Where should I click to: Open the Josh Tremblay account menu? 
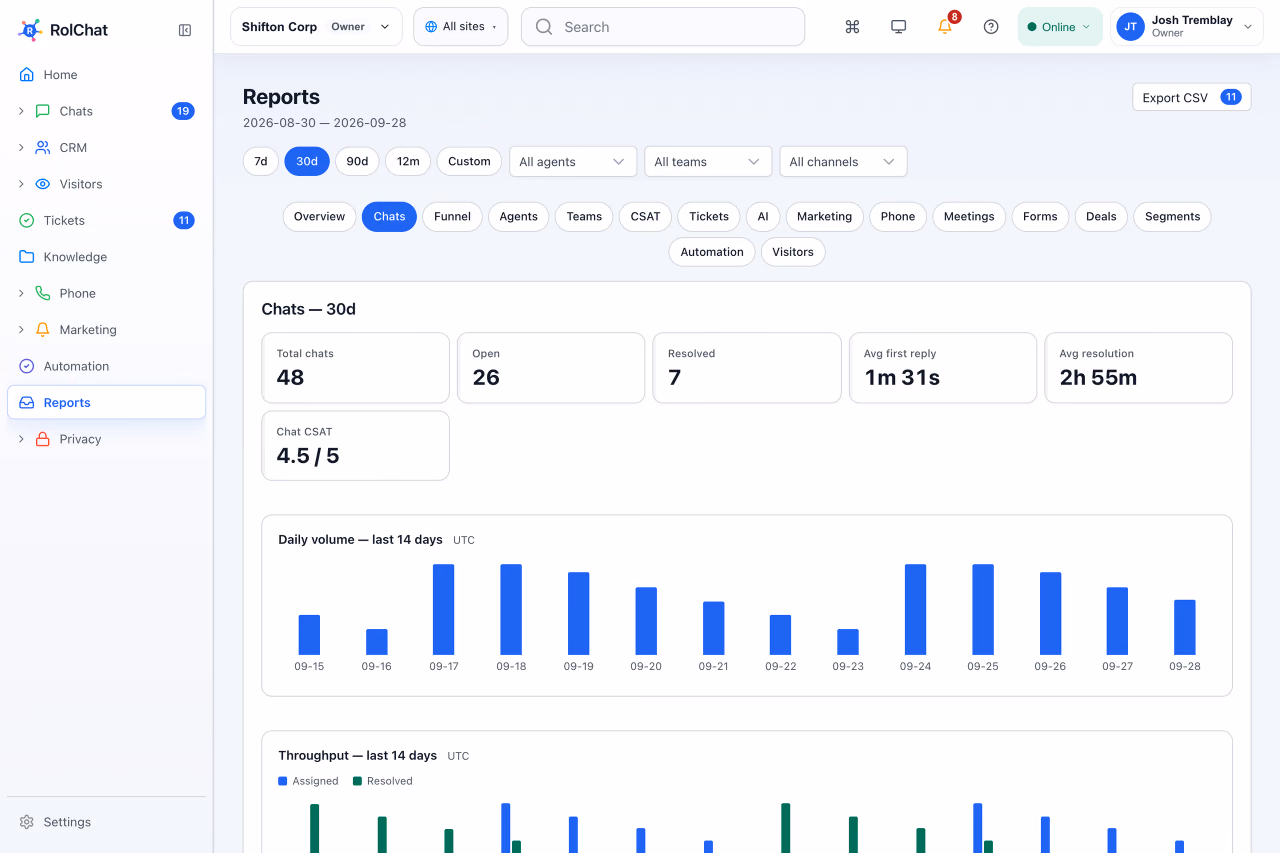pyautogui.click(x=1185, y=27)
